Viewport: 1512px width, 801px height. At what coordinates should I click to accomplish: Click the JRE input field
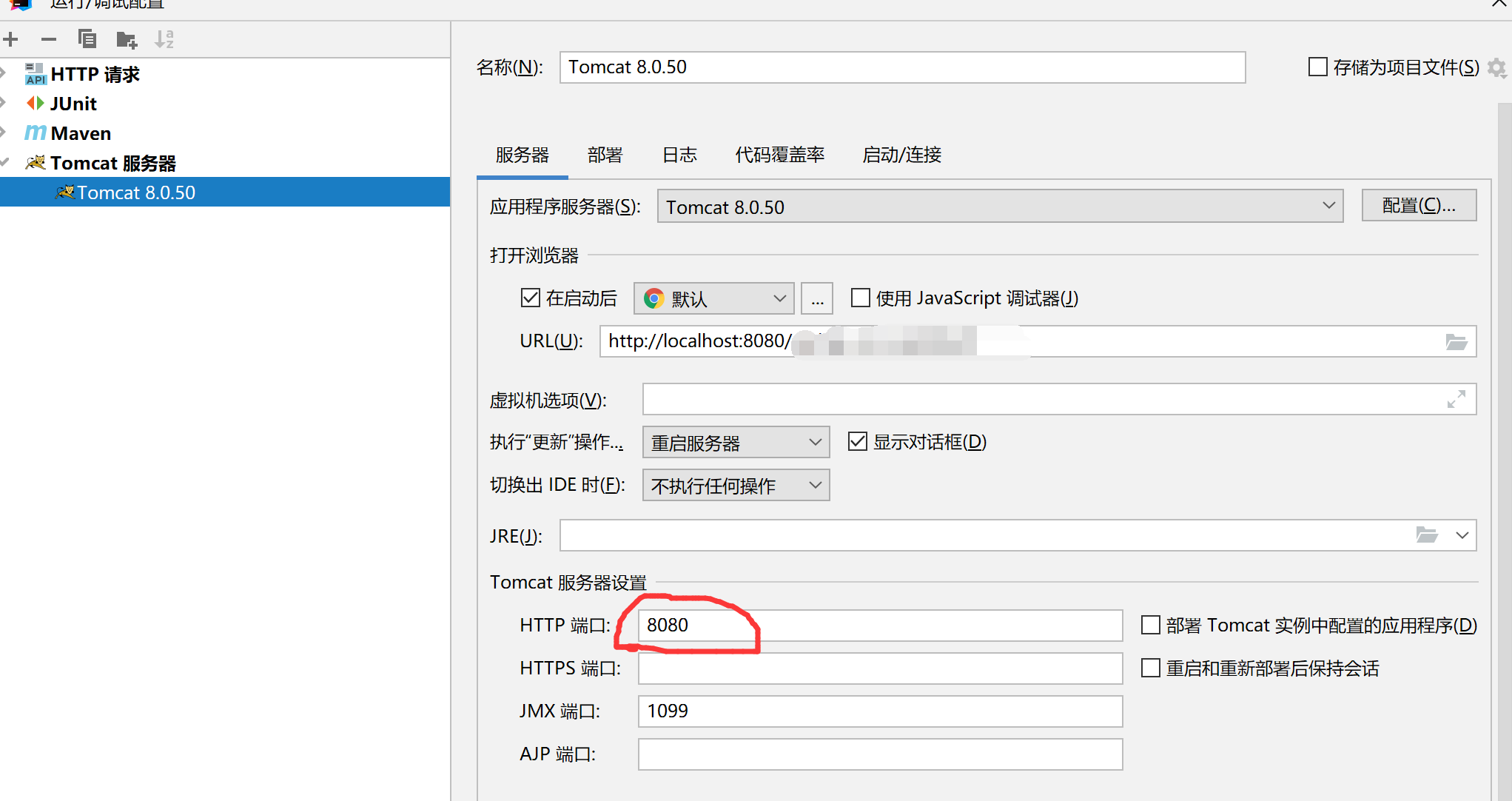click(1018, 535)
